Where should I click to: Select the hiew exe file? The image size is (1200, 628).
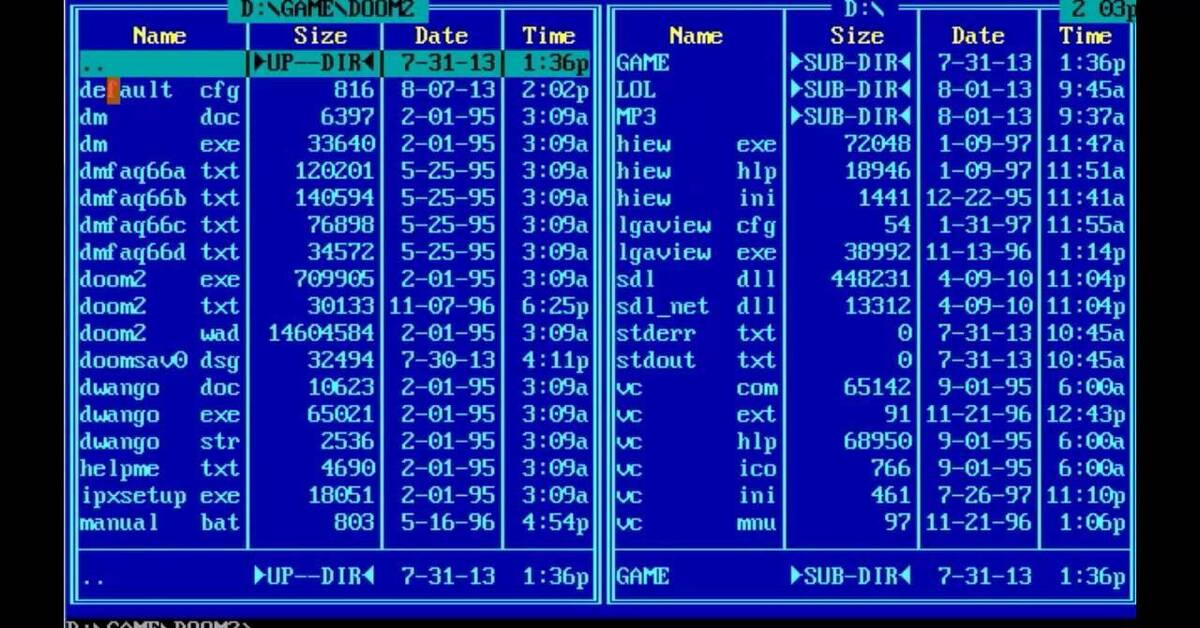(x=696, y=144)
